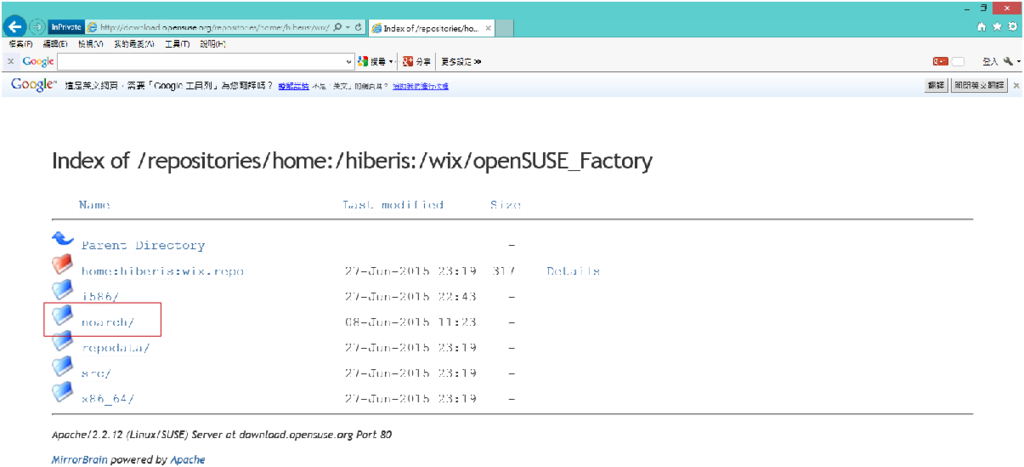This screenshot has width=1024, height=467.
Task: Open the address bar dropdown arrow
Action: click(x=347, y=27)
